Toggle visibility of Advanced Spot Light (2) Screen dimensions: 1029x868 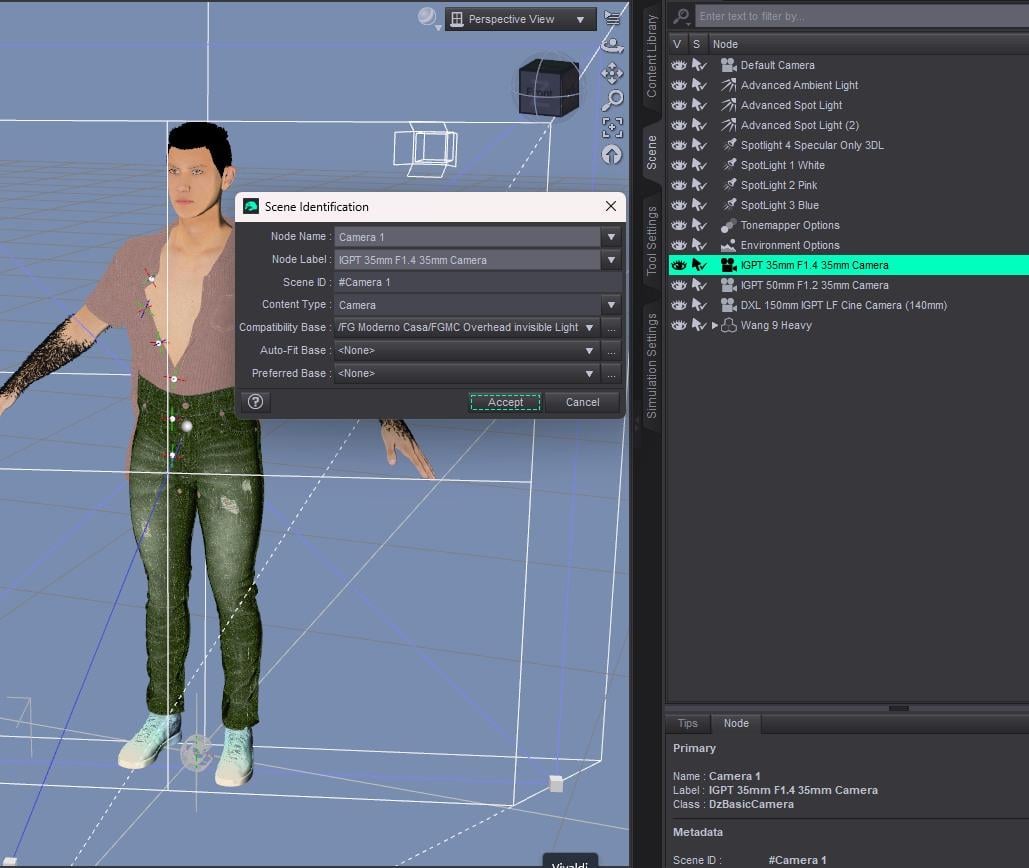[679, 125]
